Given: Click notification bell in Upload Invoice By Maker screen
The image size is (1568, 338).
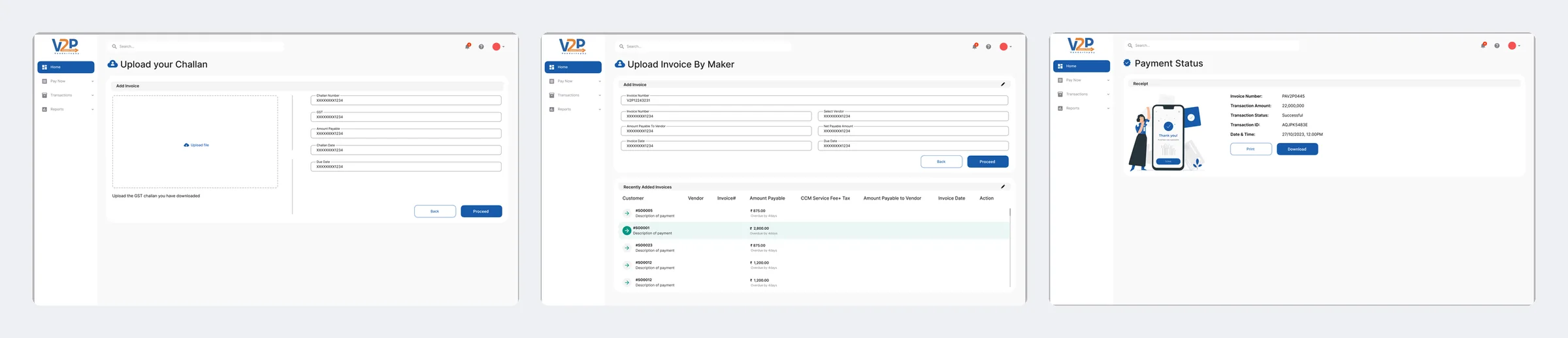Looking at the screenshot, I should tap(975, 46).
